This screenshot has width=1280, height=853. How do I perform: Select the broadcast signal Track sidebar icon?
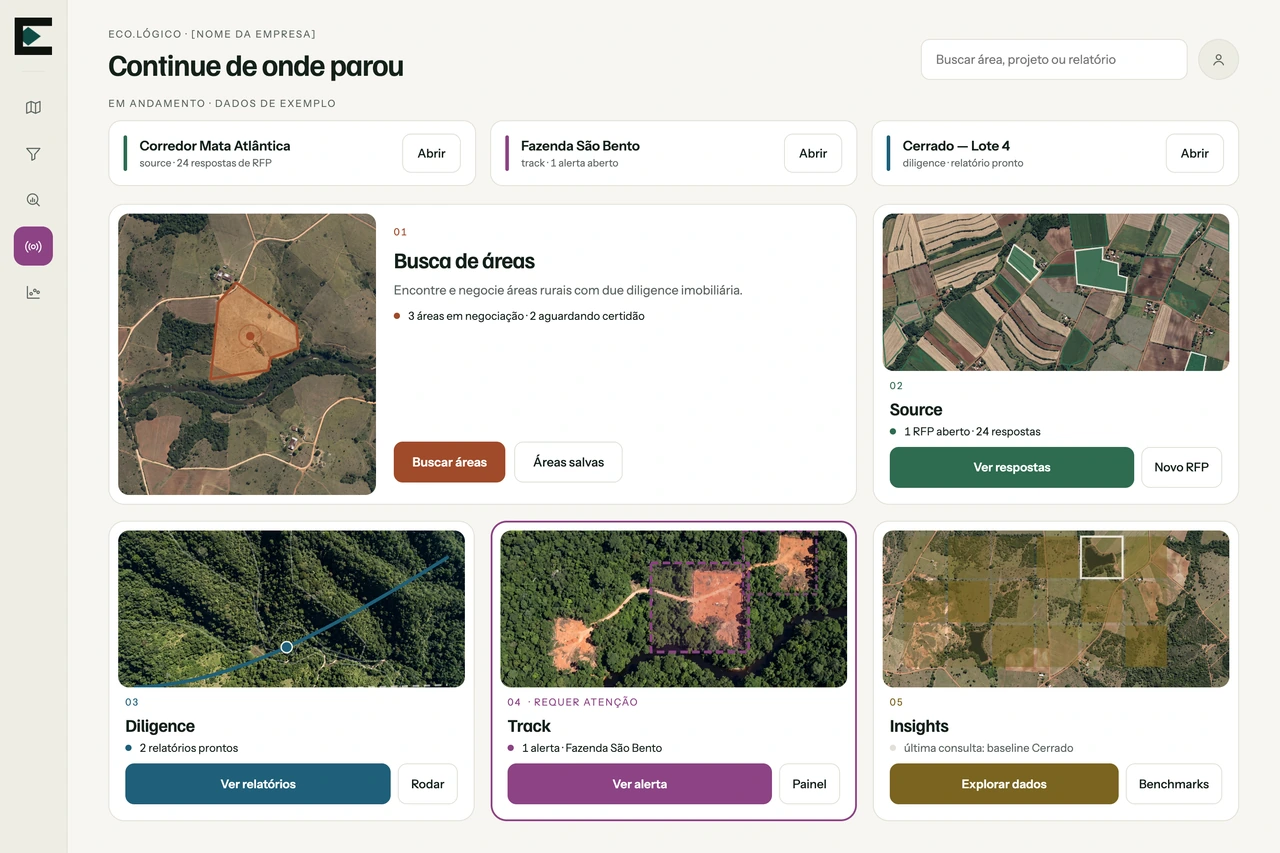click(x=33, y=246)
